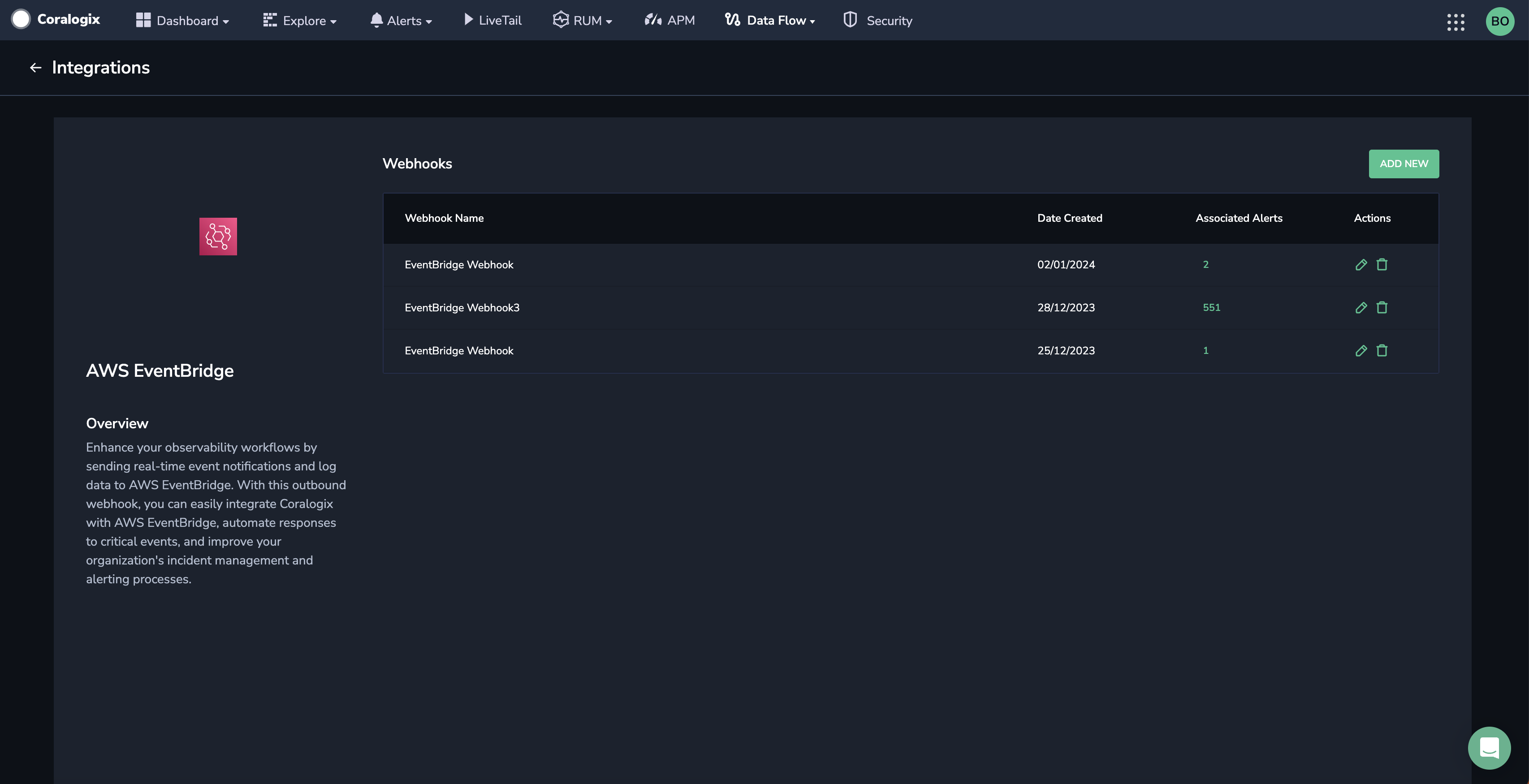Delete the EventBridge Webhook3 row
Image resolution: width=1529 pixels, height=784 pixels.
point(1382,307)
